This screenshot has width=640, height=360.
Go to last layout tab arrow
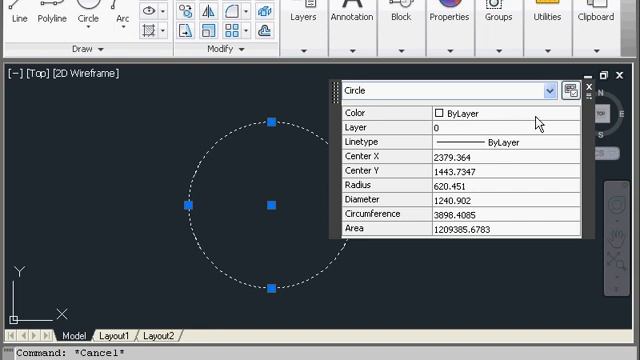point(47,336)
